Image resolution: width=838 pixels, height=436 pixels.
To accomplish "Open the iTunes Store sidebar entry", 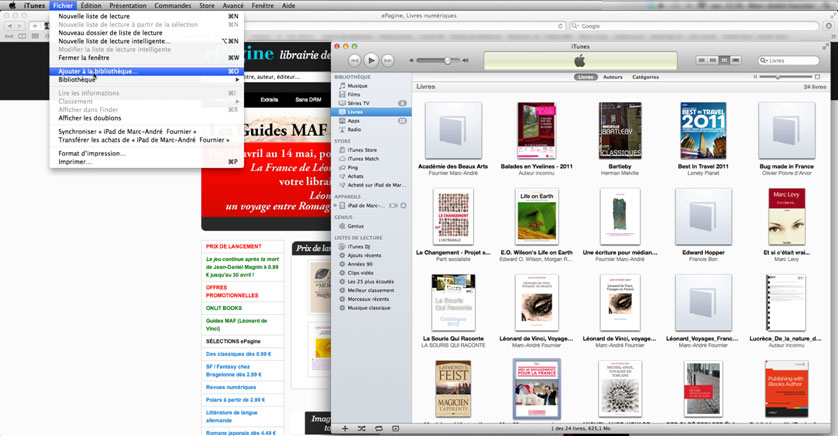I will click(x=362, y=150).
